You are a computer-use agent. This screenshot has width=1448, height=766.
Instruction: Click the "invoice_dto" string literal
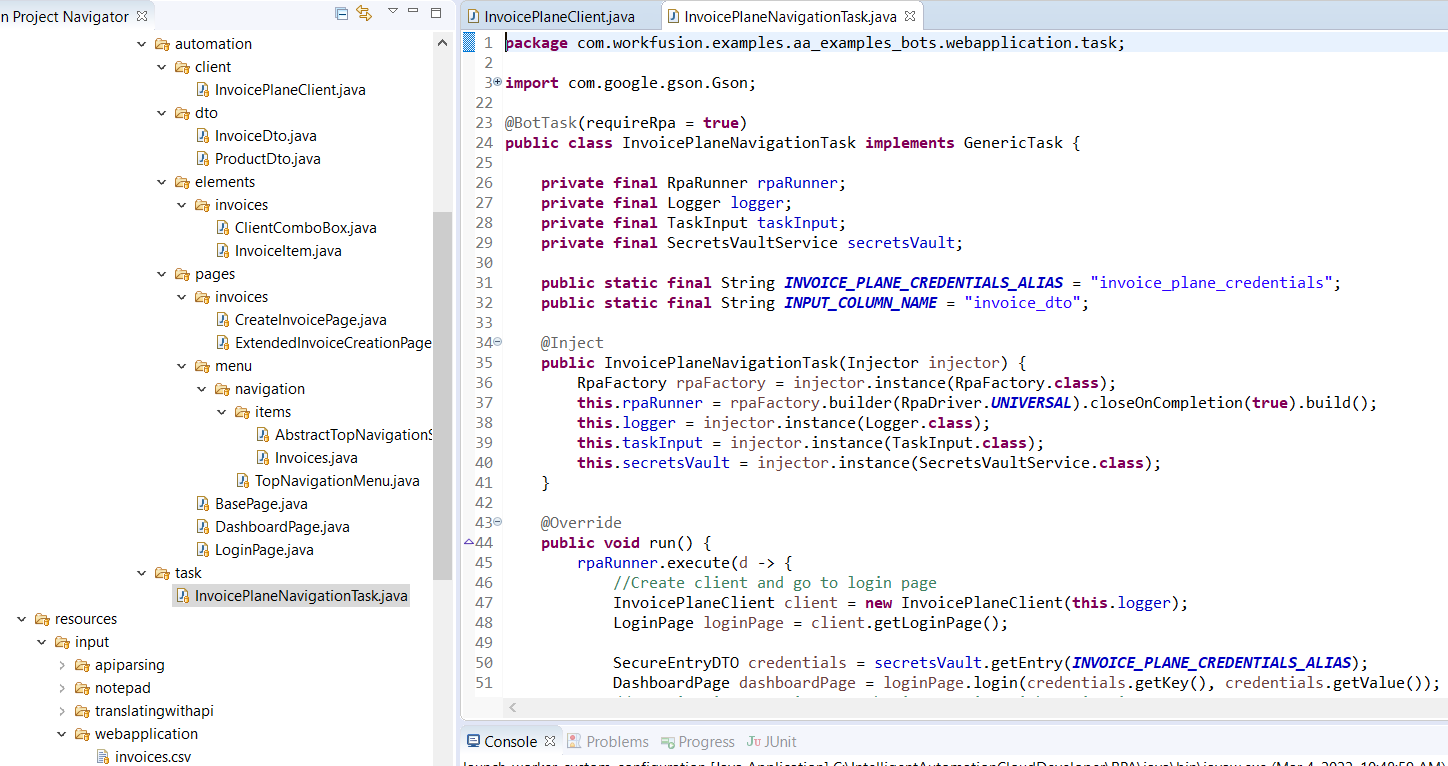[x=1023, y=303]
